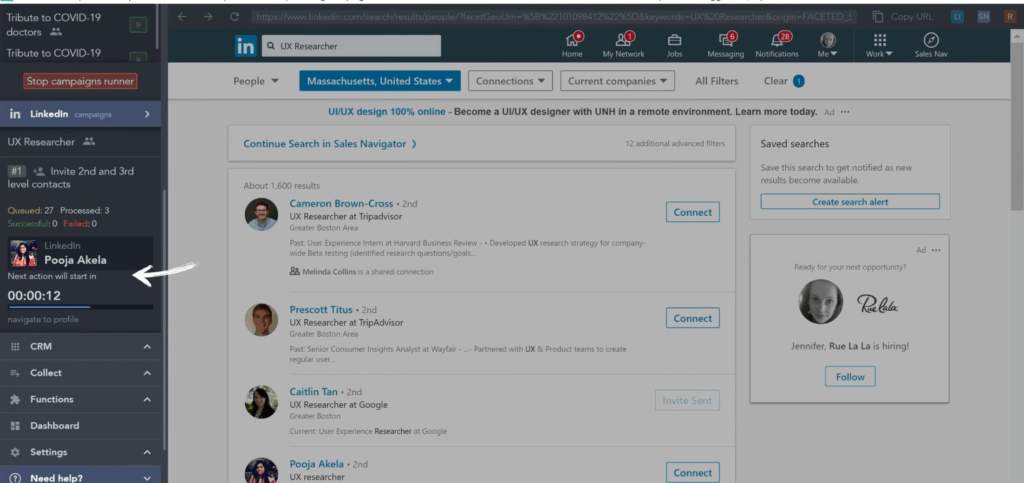
Task: Open Massachusetts, United States location dropdown
Action: click(x=379, y=81)
